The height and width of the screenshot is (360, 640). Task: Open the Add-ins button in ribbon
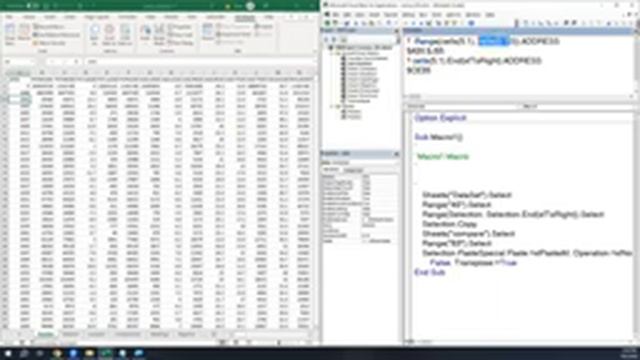click(x=95, y=34)
